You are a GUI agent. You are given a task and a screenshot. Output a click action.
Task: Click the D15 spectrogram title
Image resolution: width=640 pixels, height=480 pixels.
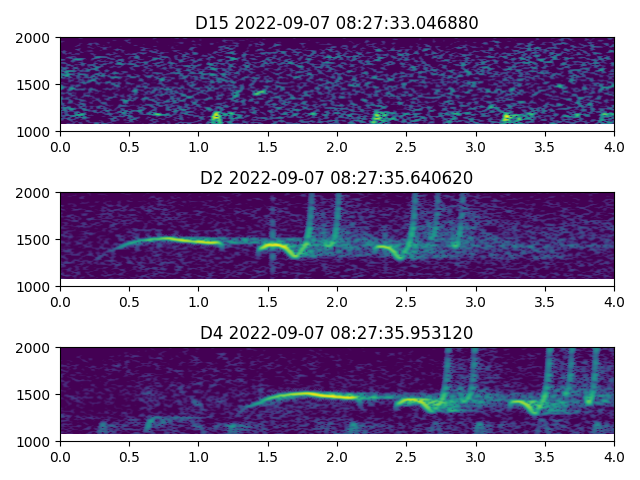(337, 23)
